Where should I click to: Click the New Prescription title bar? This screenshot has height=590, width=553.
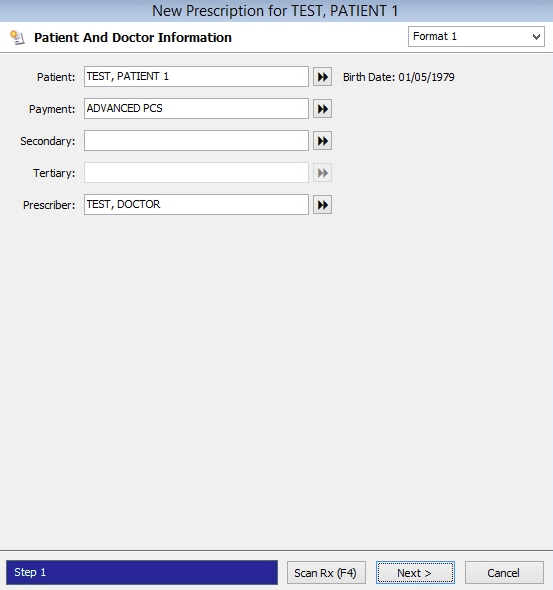pos(276,11)
